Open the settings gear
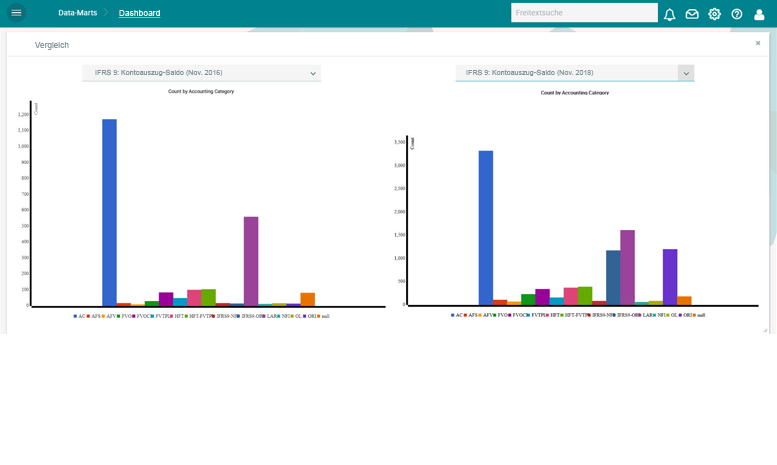Screen dimensions: 777x465 click(714, 14)
